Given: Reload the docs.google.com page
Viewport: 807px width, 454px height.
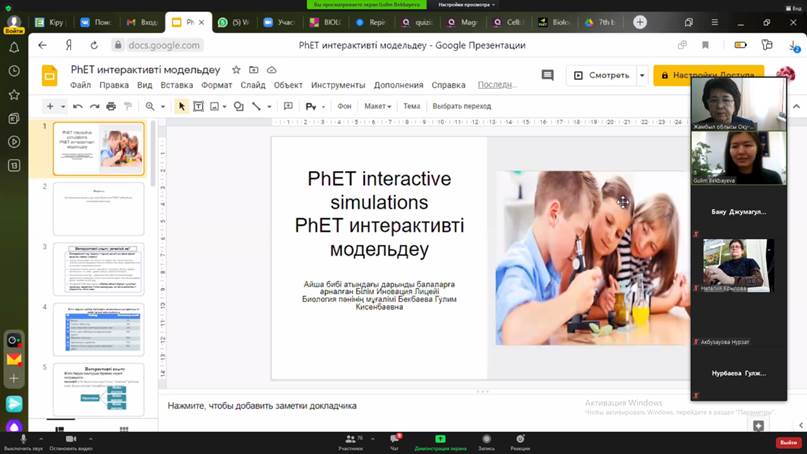Looking at the screenshot, I should coord(94,45).
